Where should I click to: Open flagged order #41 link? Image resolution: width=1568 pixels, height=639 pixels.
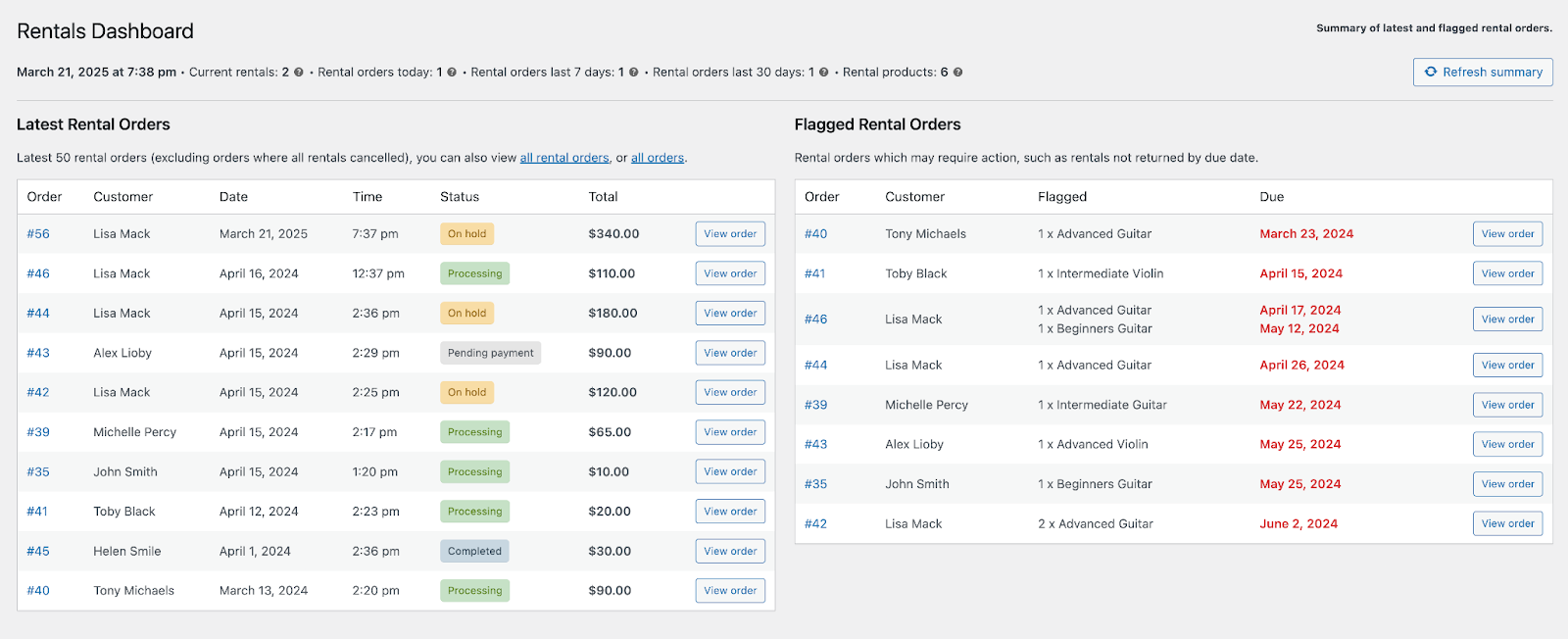pos(814,273)
